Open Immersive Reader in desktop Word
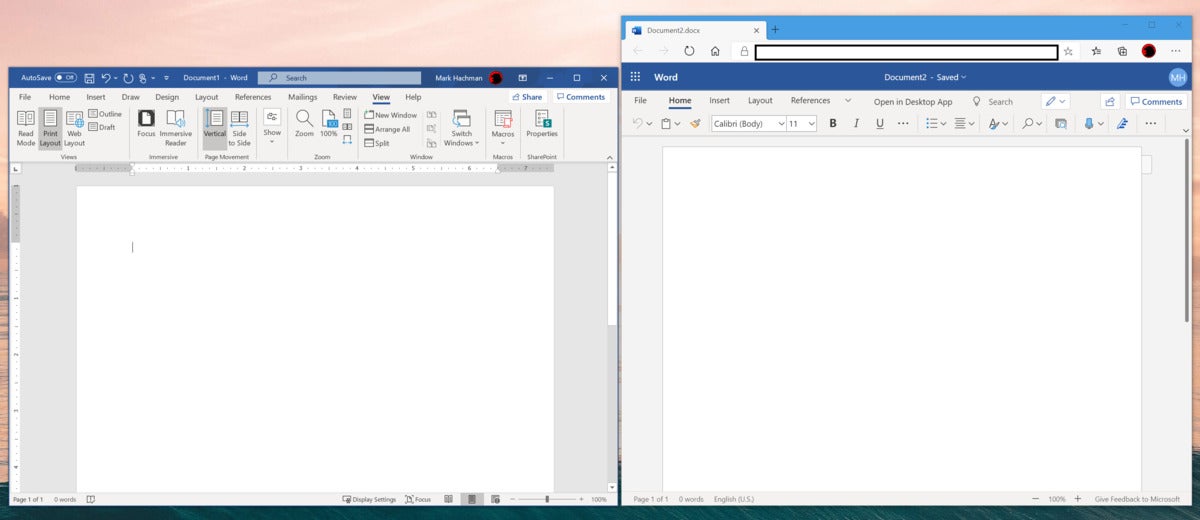The image size is (1200, 520). point(176,128)
